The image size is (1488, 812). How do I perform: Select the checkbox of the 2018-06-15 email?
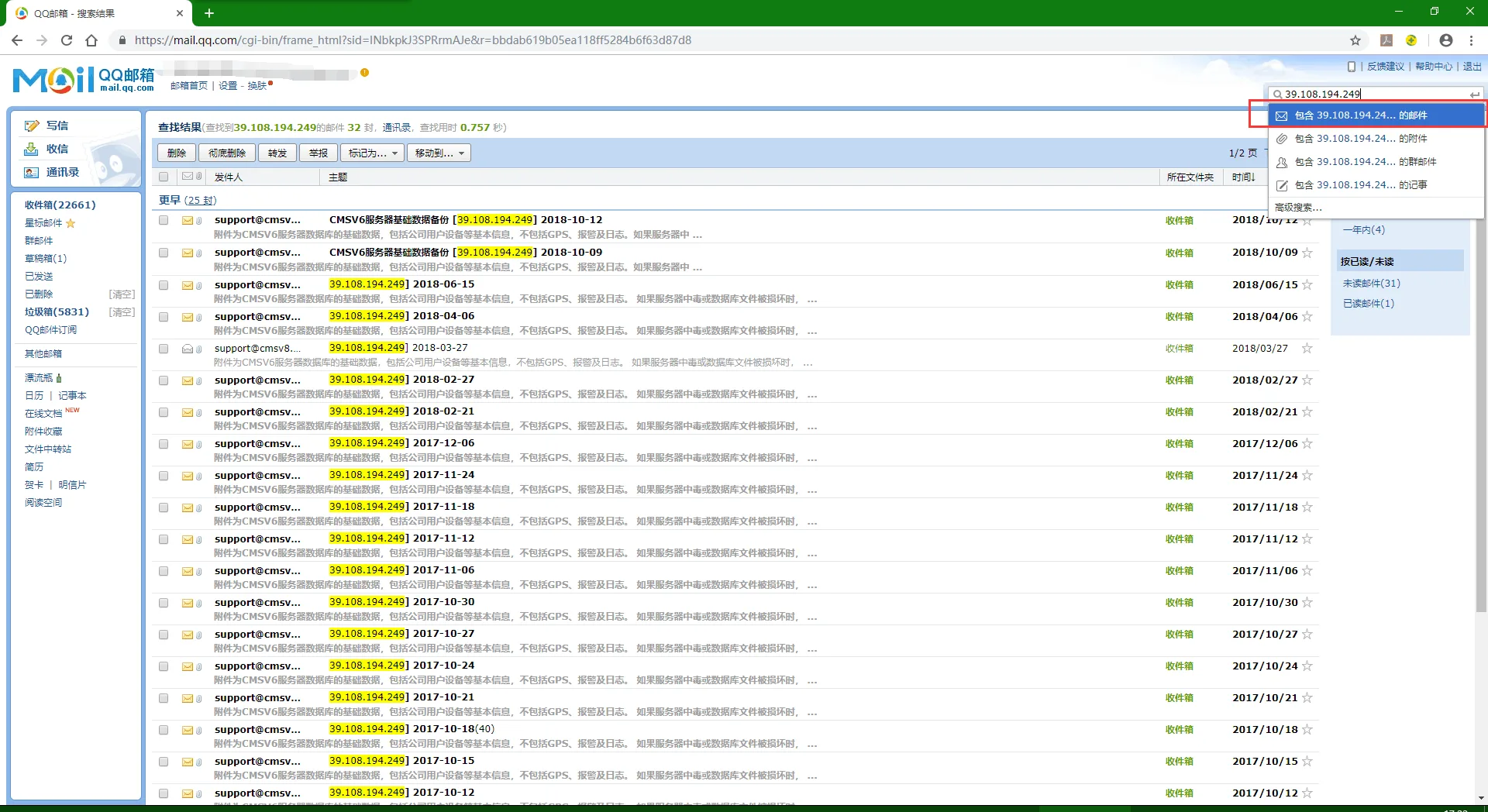point(164,285)
